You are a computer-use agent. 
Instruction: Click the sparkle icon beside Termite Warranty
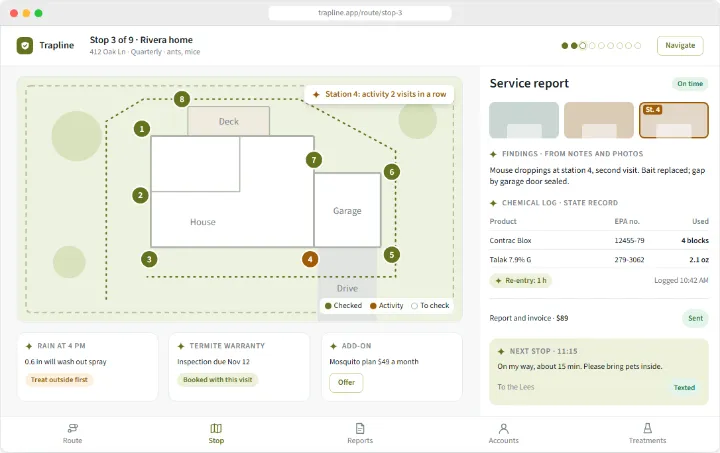pos(181,346)
